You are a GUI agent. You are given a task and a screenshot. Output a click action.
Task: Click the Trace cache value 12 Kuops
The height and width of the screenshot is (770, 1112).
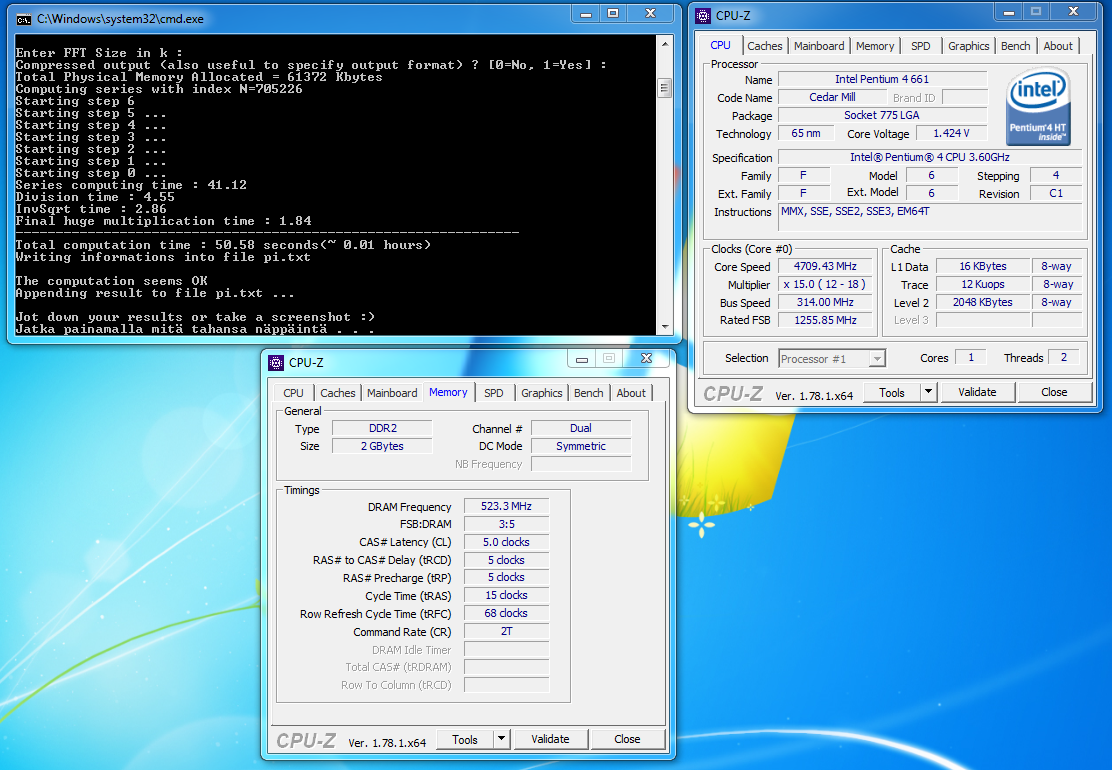[x=982, y=284]
